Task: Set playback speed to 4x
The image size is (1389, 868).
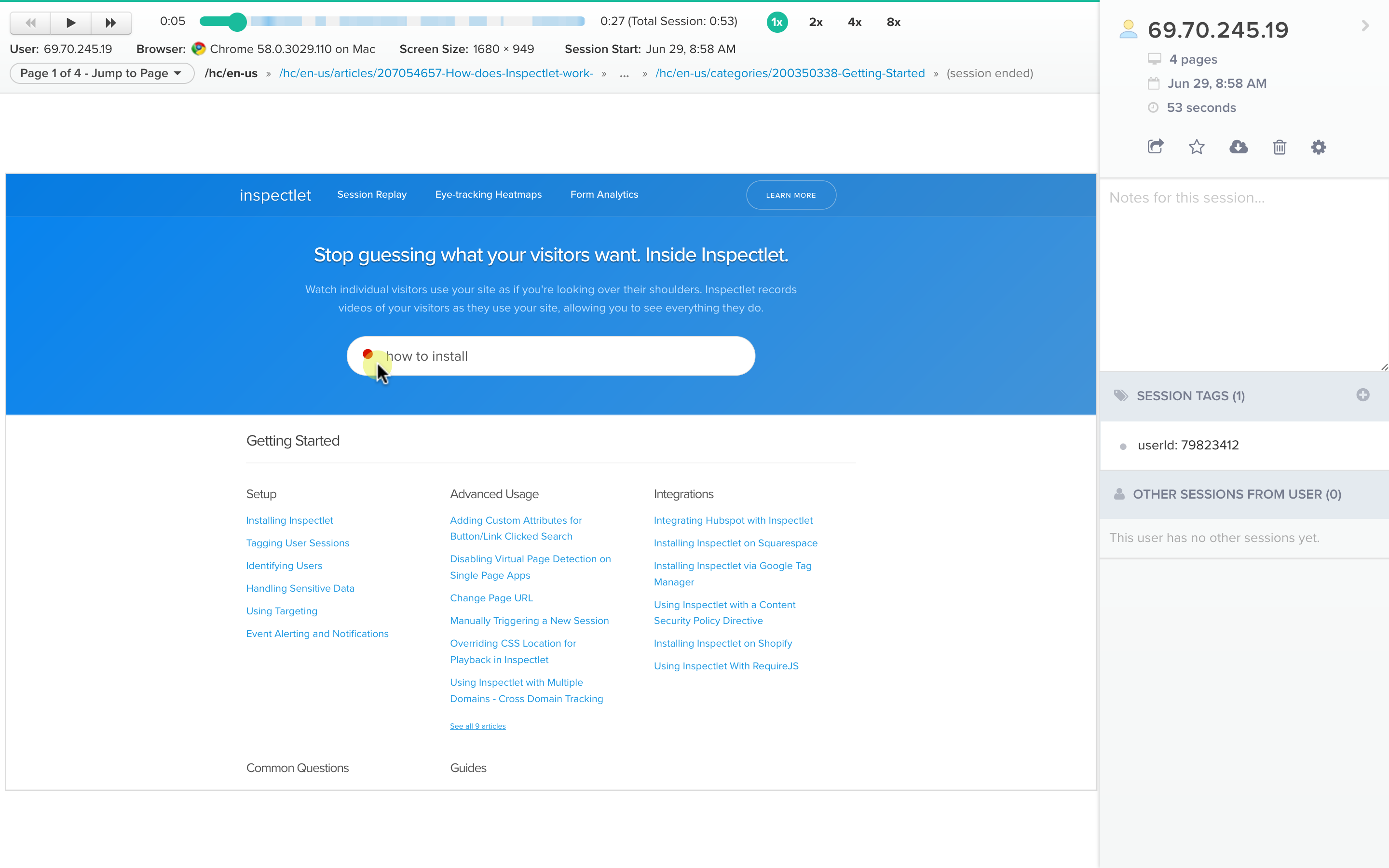Action: click(855, 22)
